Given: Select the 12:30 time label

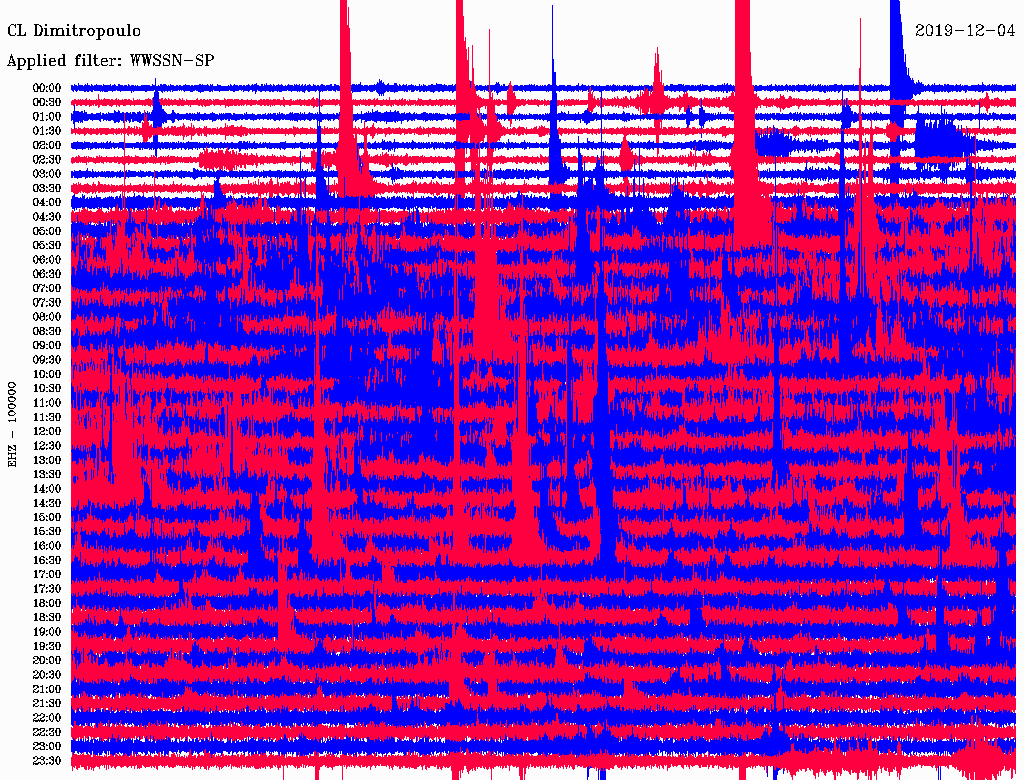Looking at the screenshot, I should click(46, 446).
